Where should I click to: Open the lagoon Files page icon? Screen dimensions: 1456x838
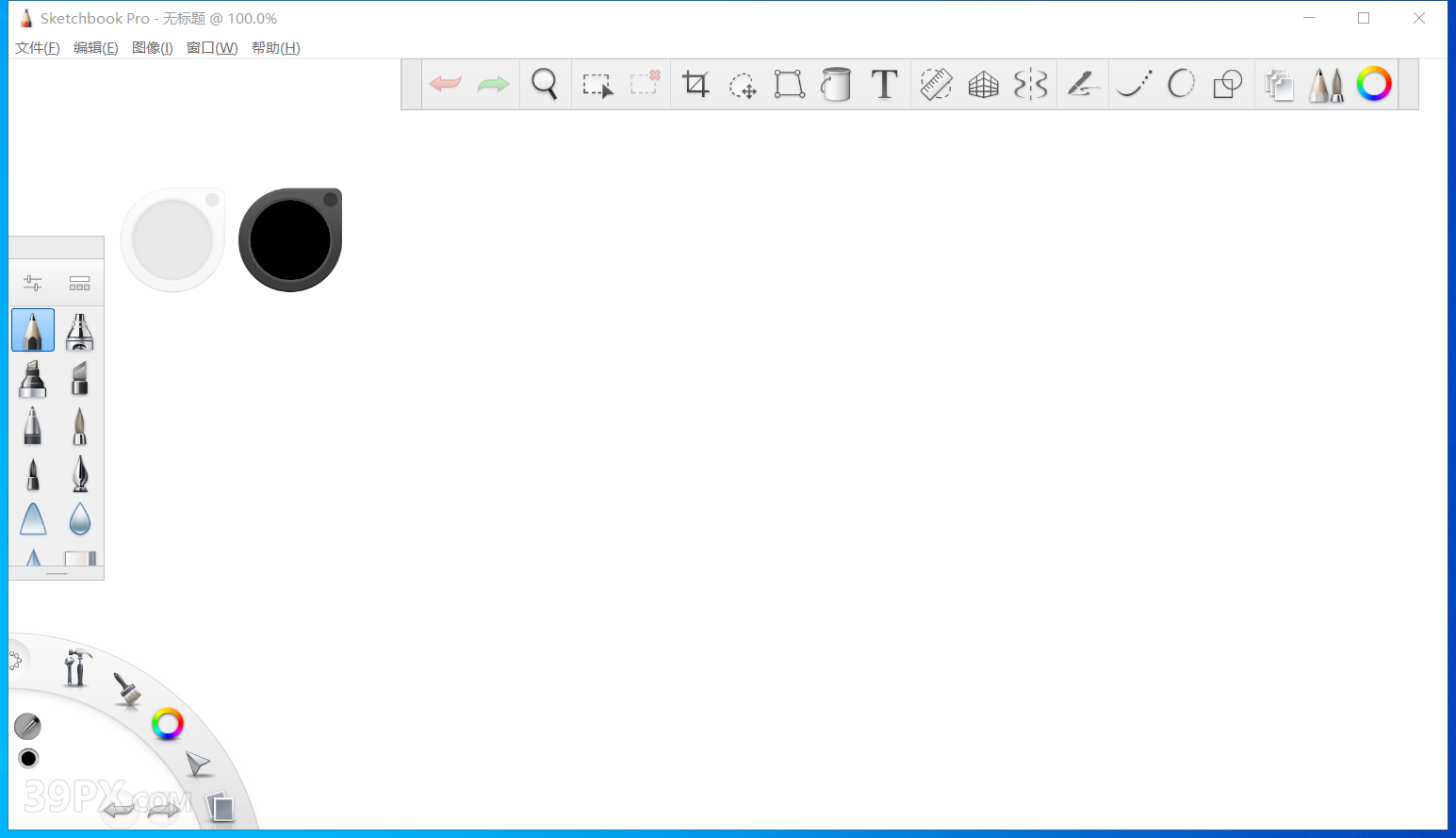click(x=221, y=807)
